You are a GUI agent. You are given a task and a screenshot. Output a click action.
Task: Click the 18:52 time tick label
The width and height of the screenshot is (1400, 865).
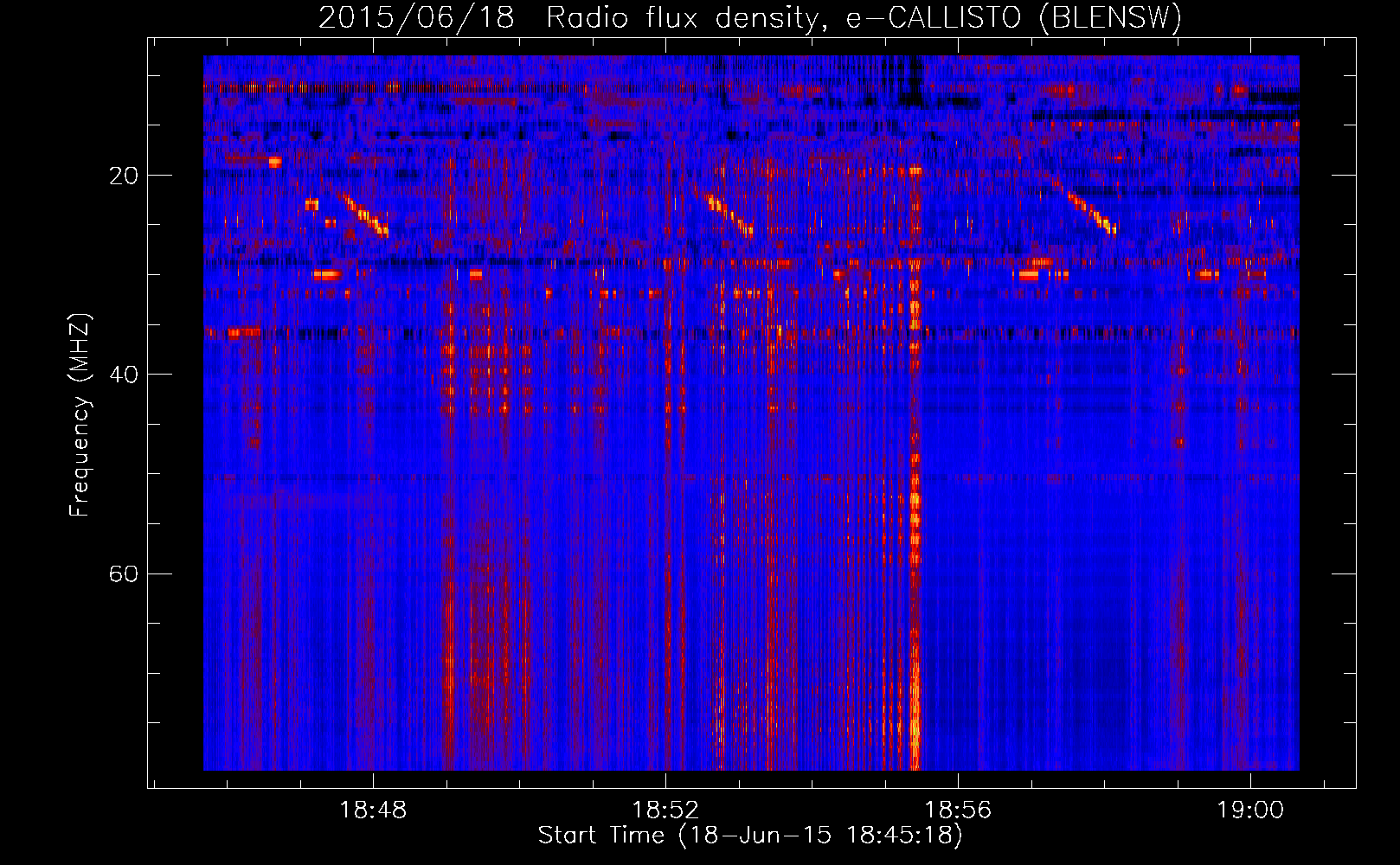pos(665,811)
